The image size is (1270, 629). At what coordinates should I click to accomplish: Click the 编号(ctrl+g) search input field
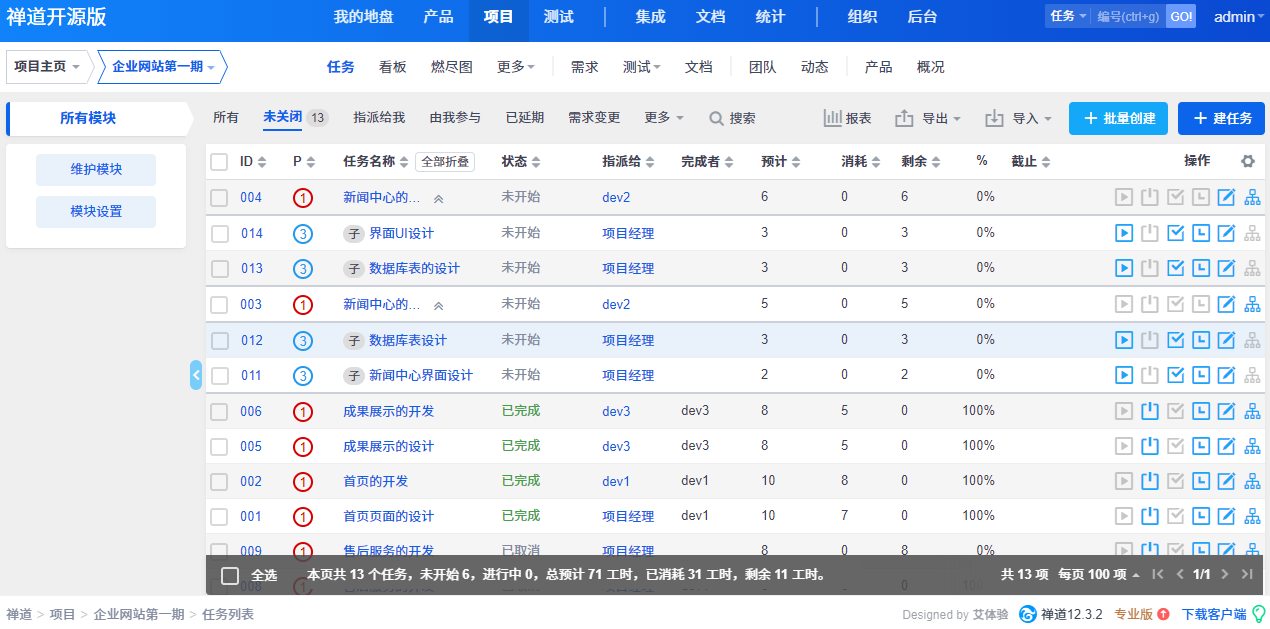click(x=1128, y=16)
